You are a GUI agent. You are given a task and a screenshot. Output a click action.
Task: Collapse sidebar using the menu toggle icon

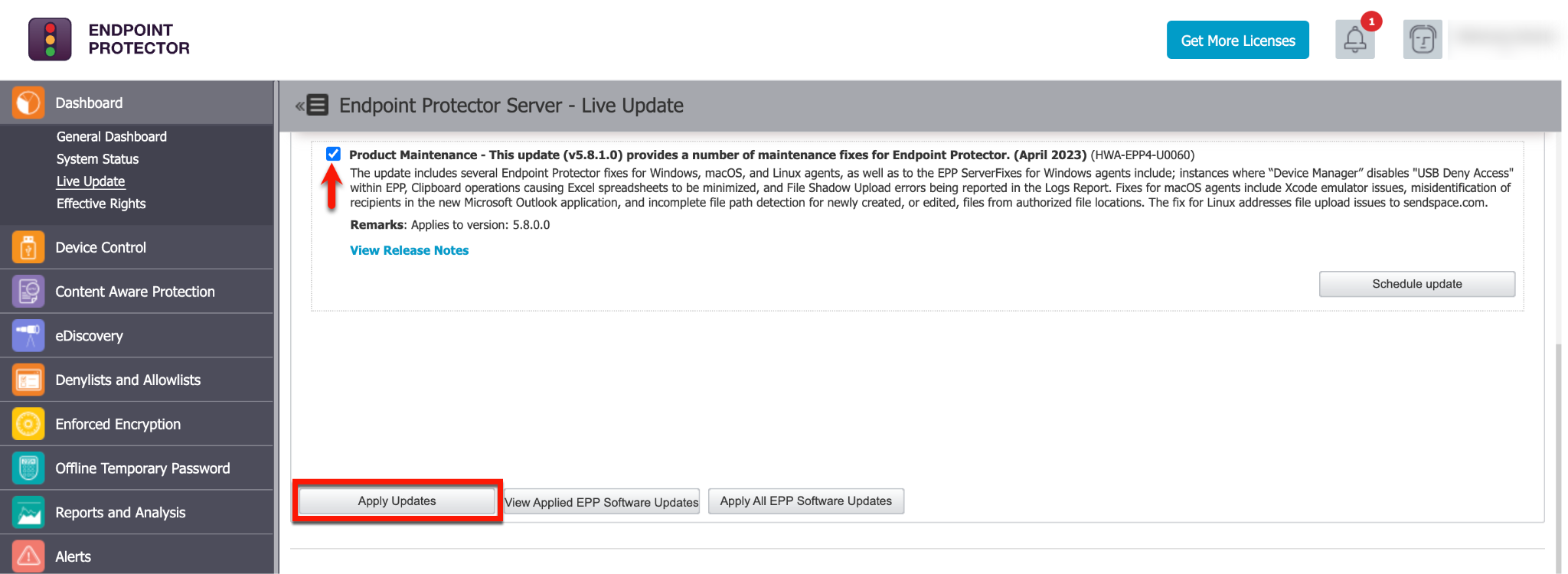pos(312,105)
